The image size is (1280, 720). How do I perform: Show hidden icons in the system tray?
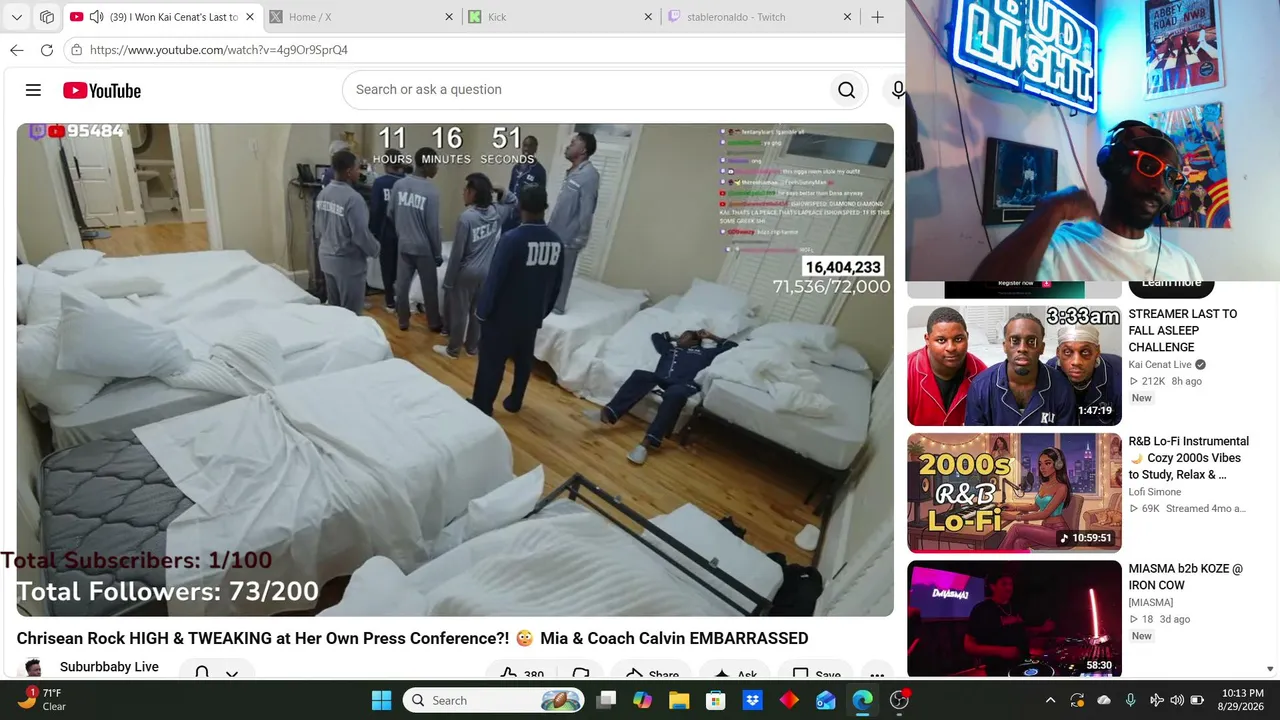[1050, 700]
